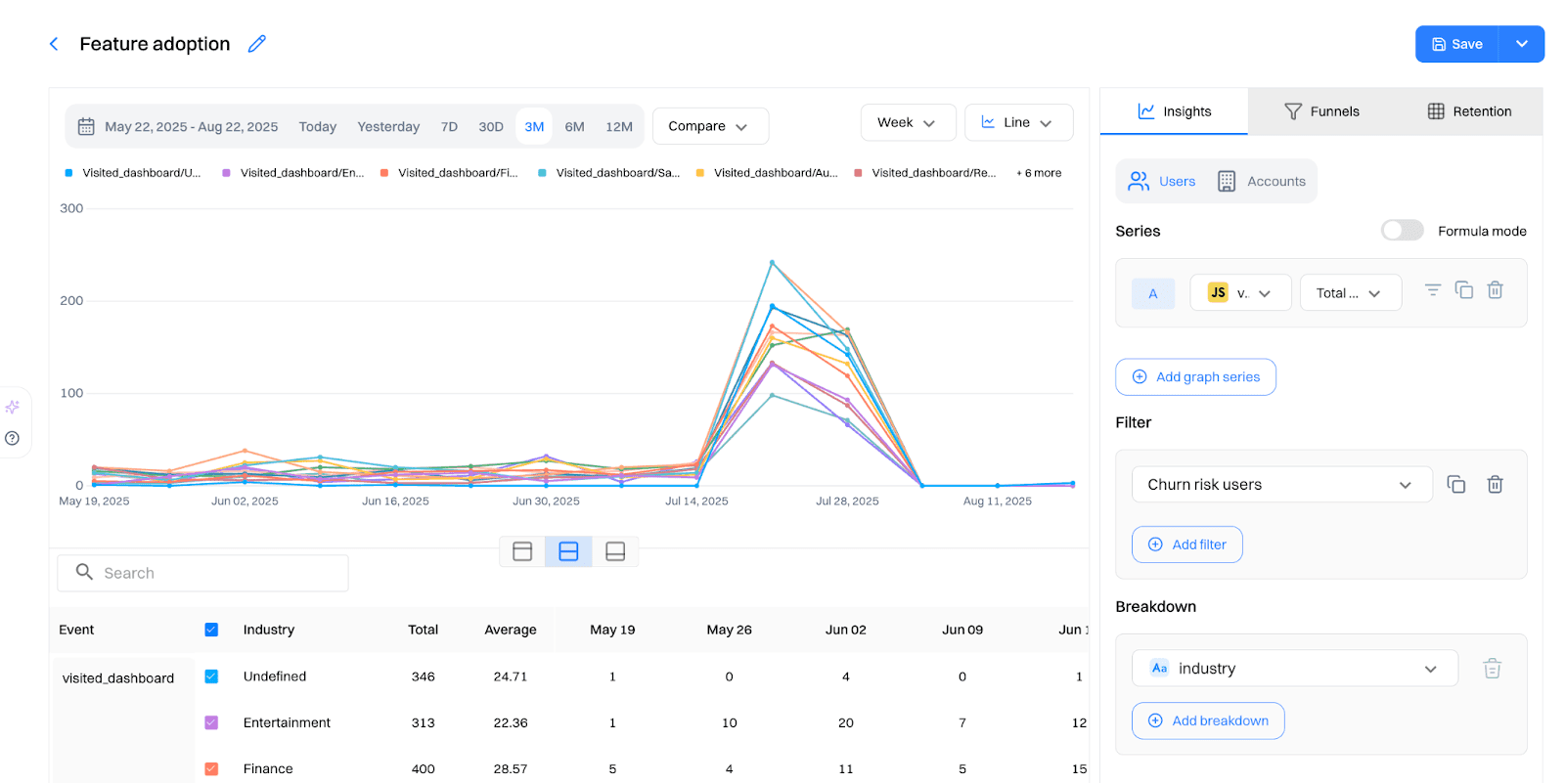Switch to the Funnels tab
Image resolution: width=1565 pixels, height=784 pixels.
coord(1321,111)
